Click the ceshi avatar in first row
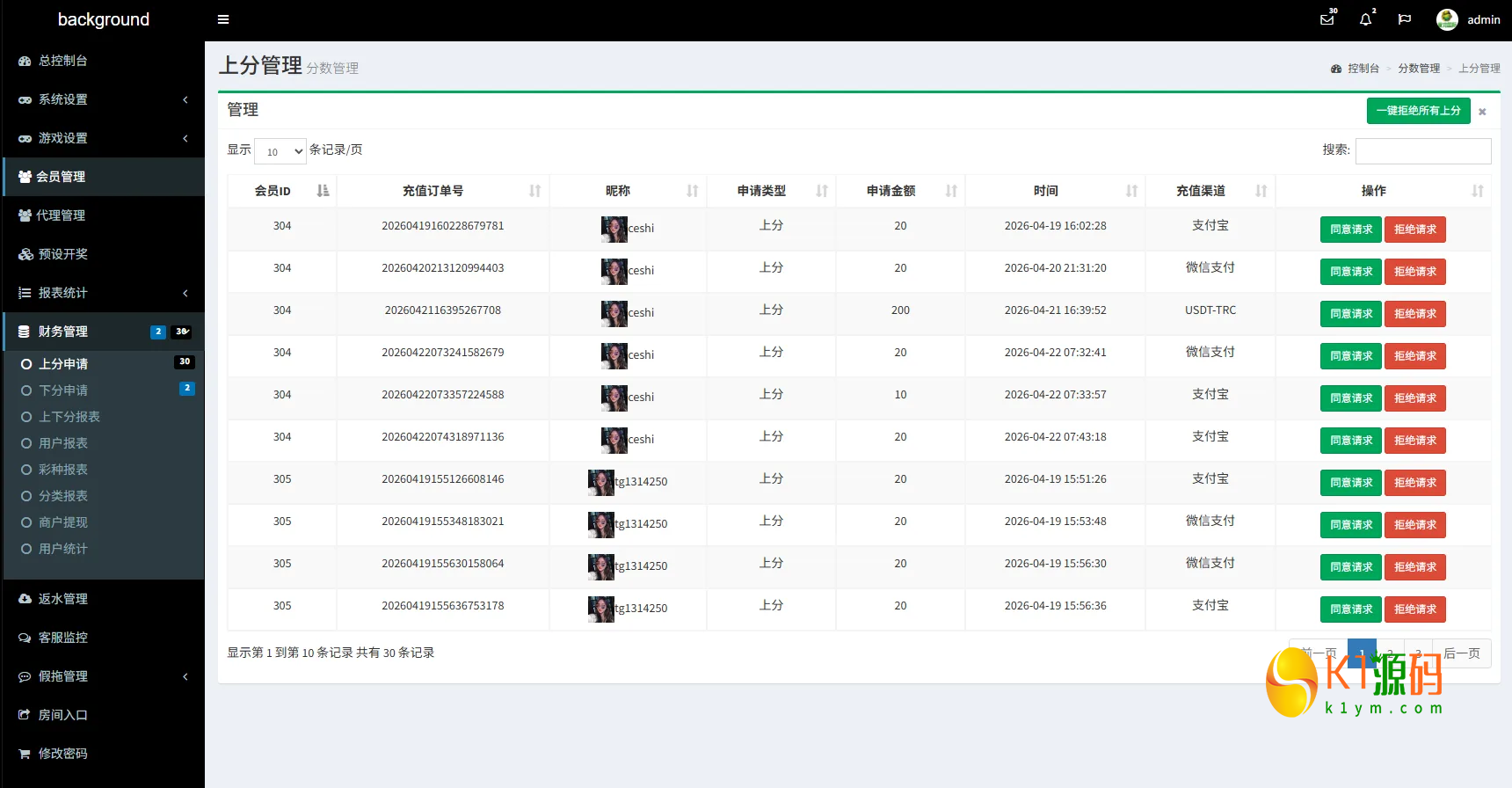Screen dimensions: 1512x788 [x=614, y=230]
